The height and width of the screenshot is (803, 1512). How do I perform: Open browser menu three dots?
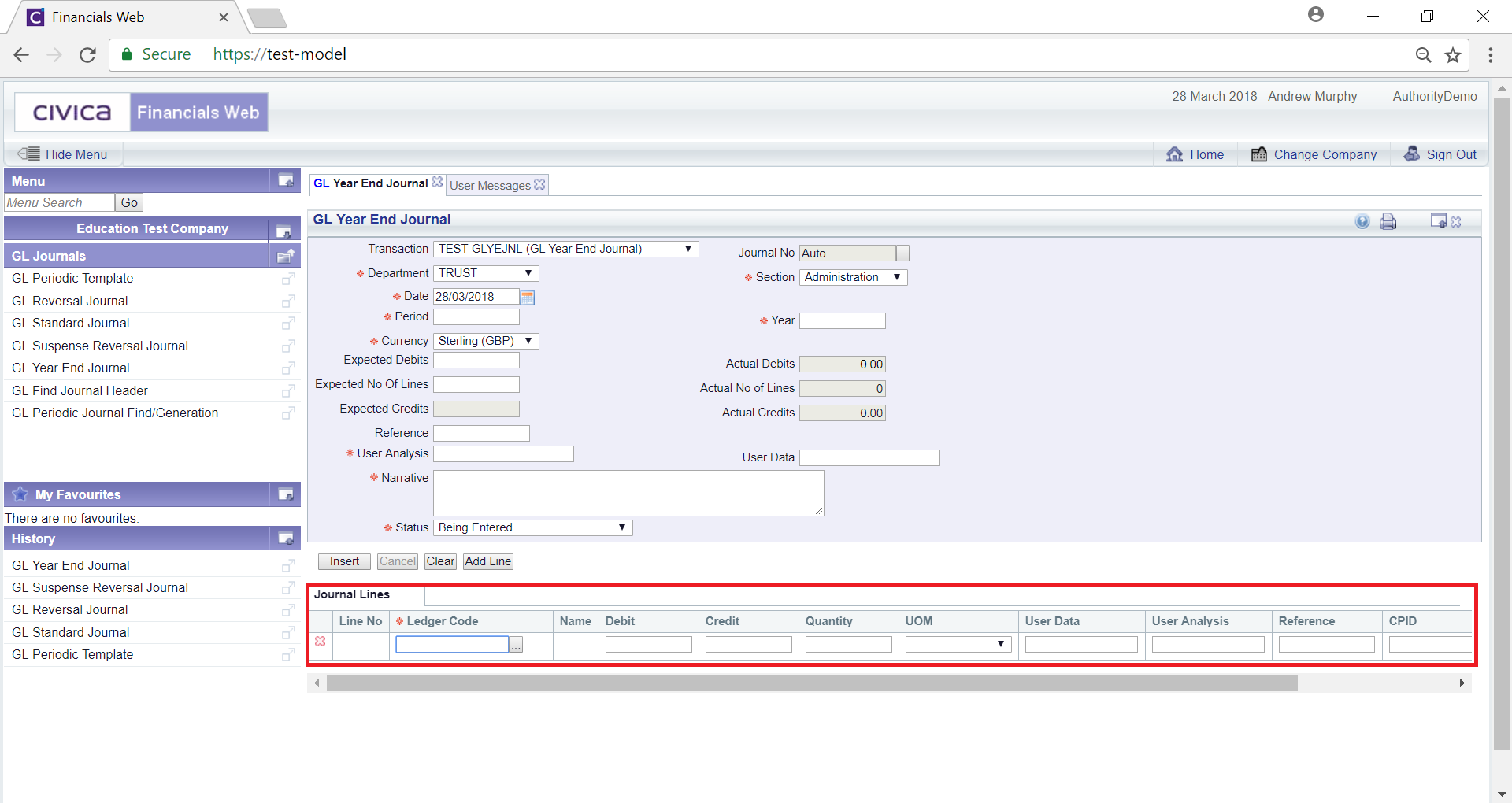(1491, 54)
